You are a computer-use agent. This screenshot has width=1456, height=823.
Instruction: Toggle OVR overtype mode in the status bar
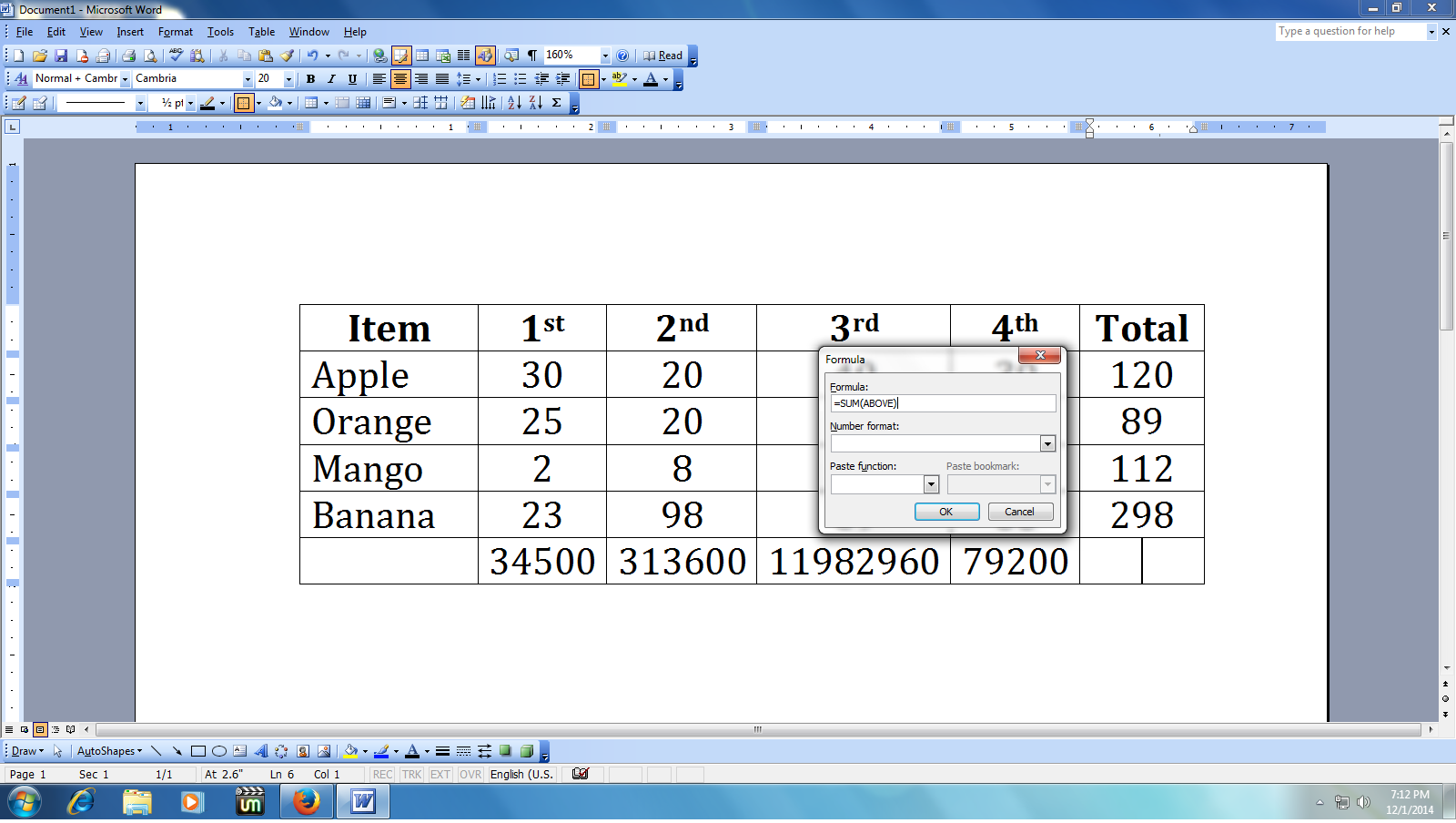(x=470, y=775)
